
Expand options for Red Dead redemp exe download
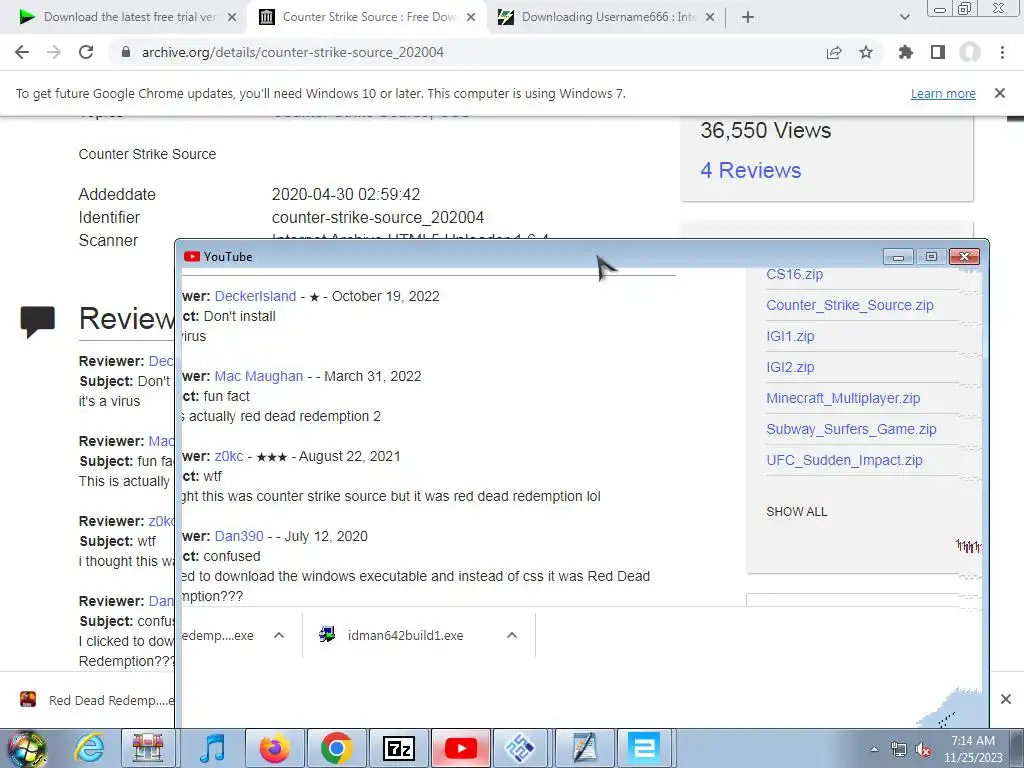[279, 635]
